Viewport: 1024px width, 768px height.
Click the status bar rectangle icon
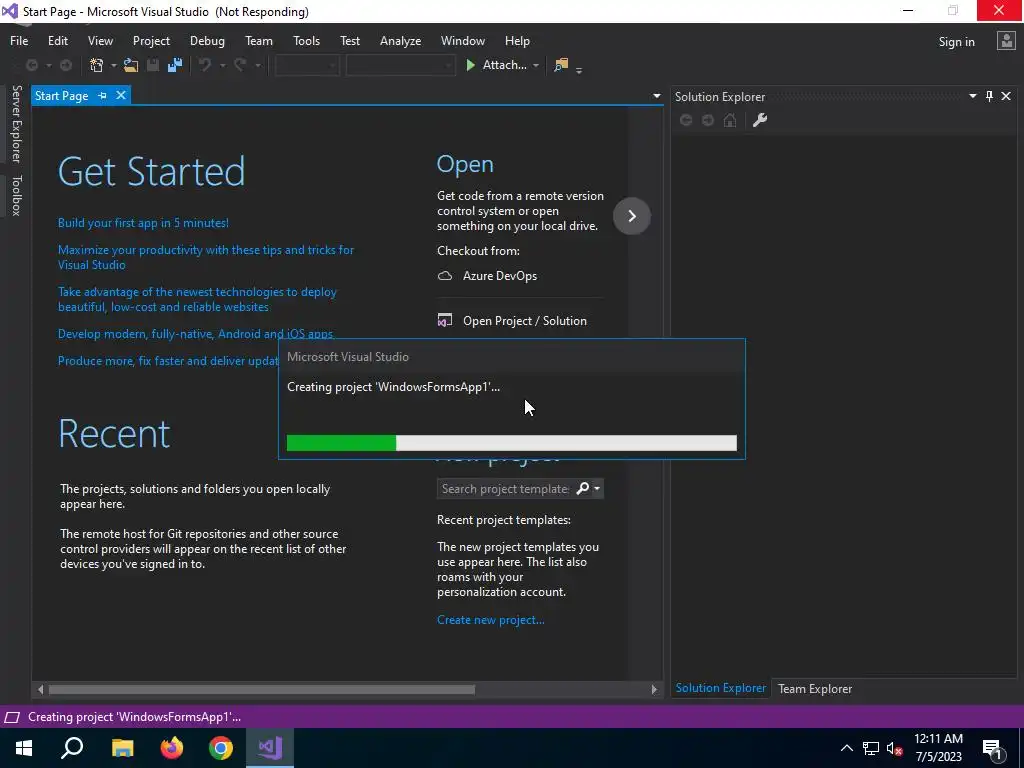pyautogui.click(x=12, y=717)
